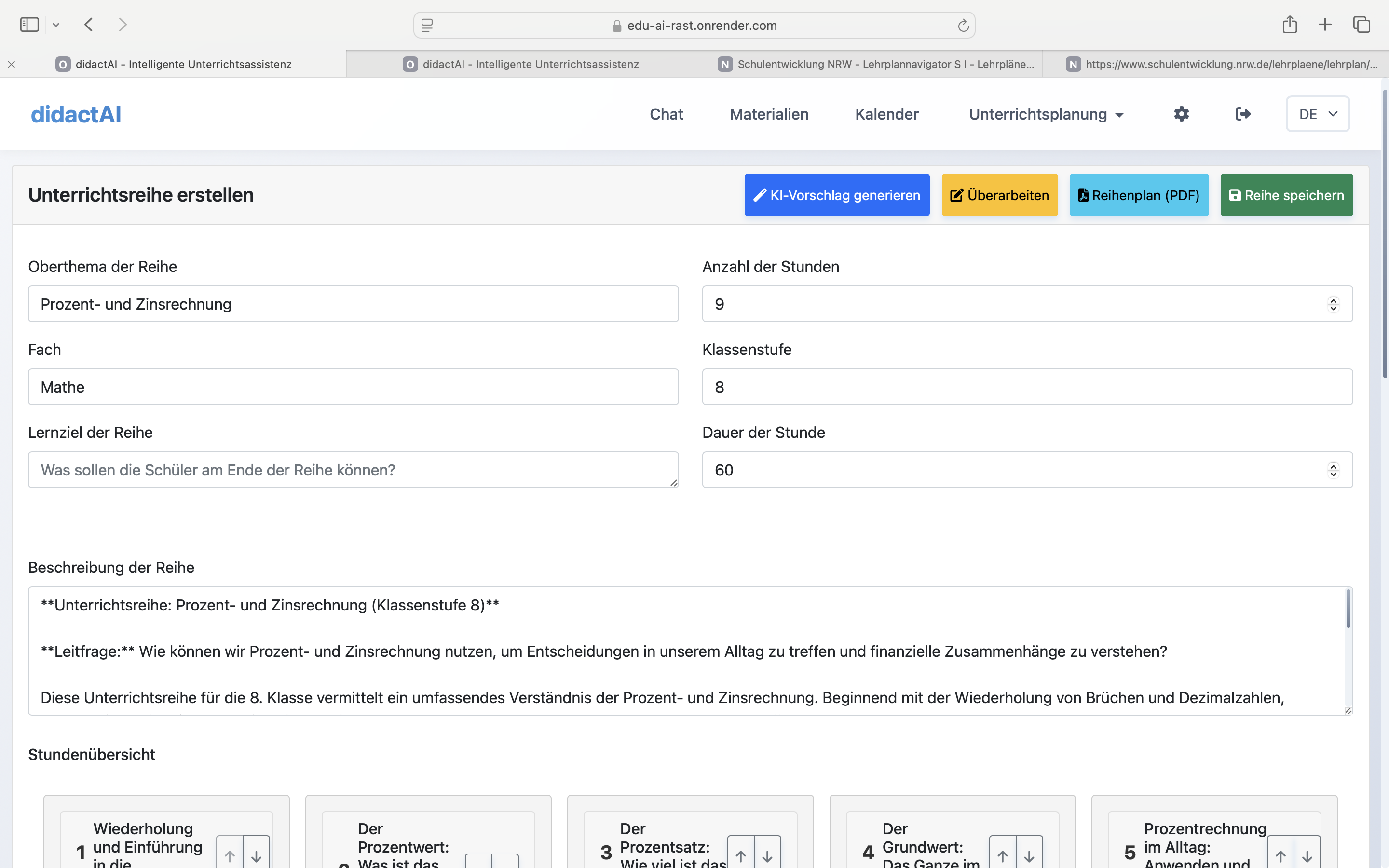Click the resize handle of Lernziel textarea
The image size is (1389, 868).
point(674,483)
